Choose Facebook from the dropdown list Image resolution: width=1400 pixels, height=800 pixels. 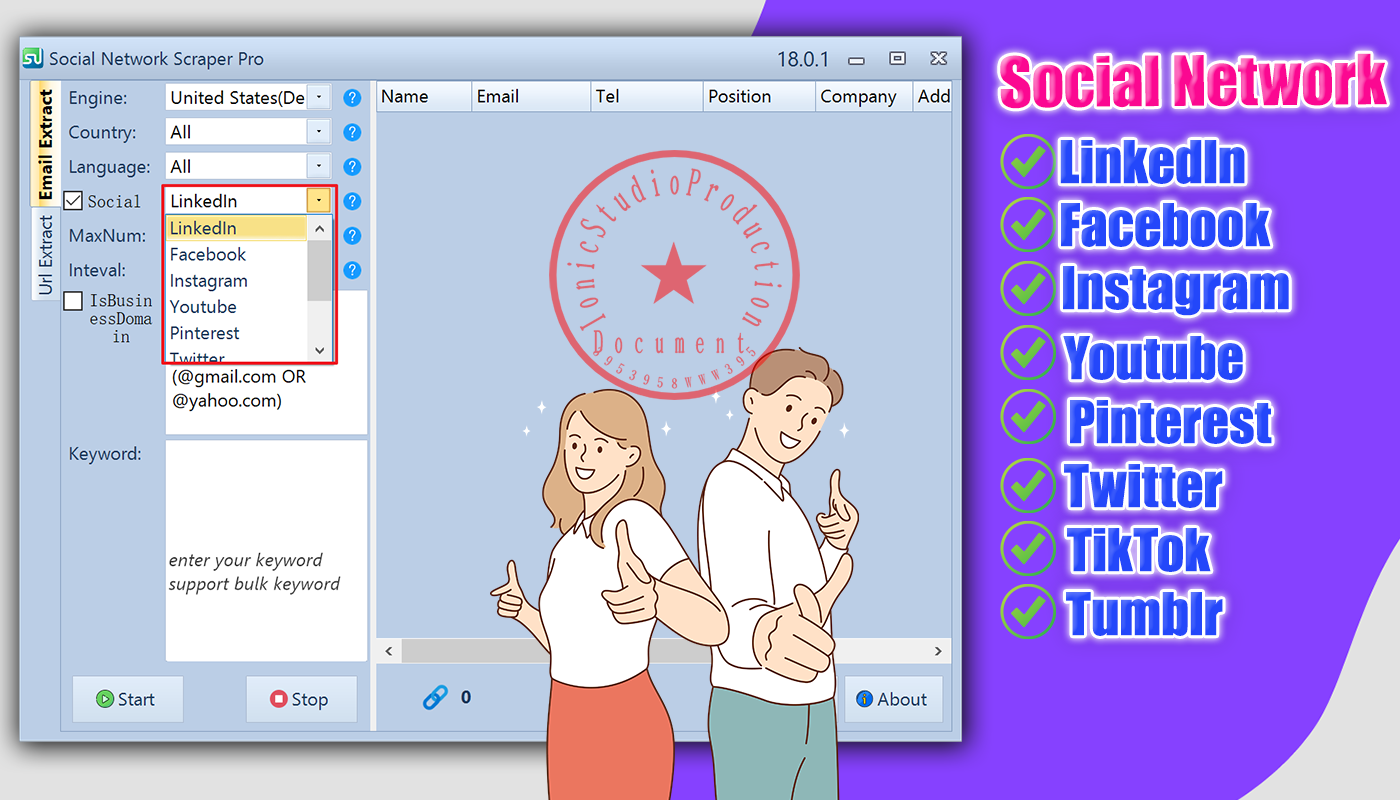click(x=236, y=255)
